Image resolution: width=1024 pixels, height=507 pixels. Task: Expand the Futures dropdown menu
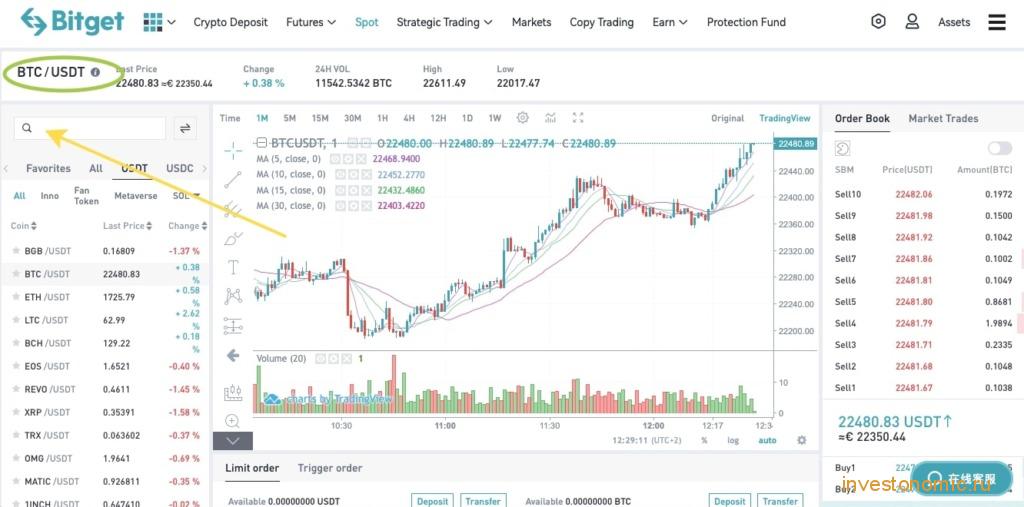(x=311, y=22)
